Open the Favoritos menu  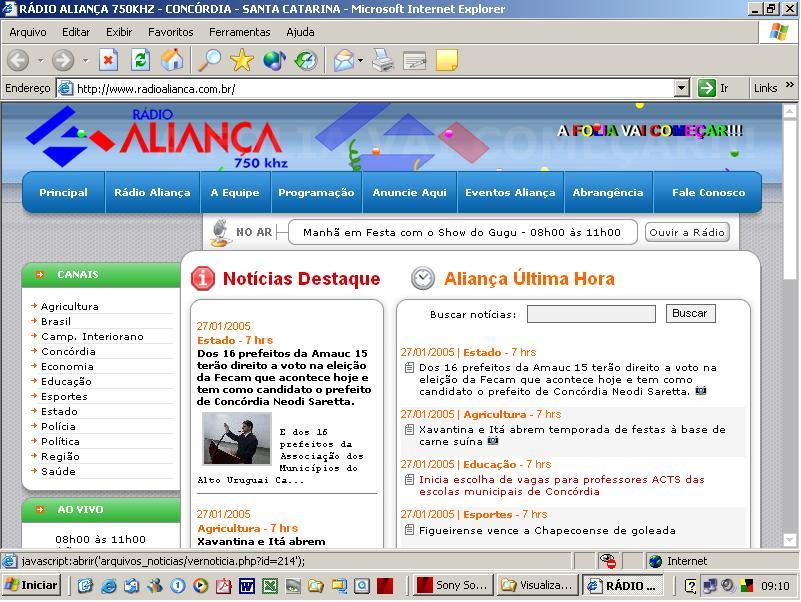click(170, 32)
